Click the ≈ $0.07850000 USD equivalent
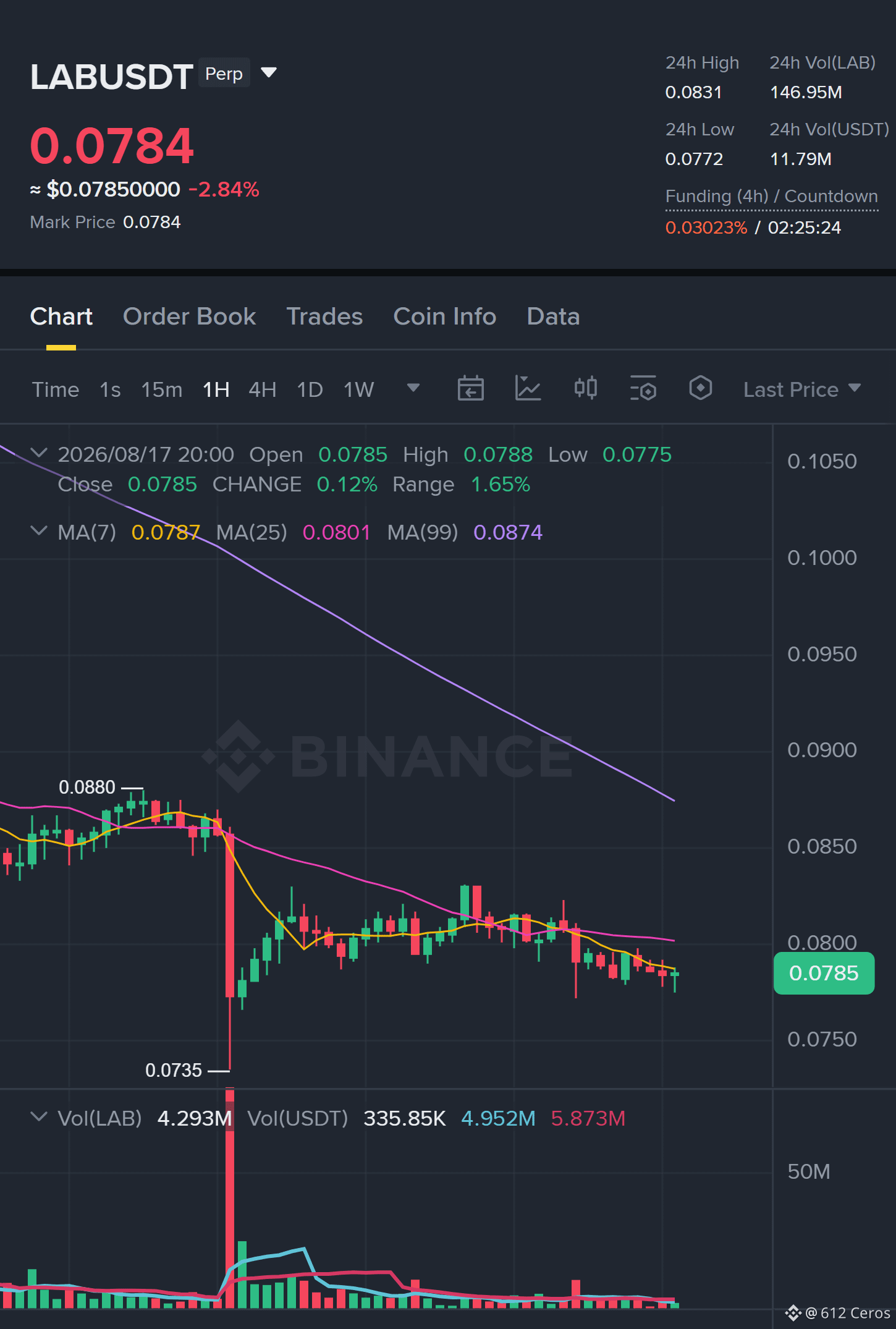Image resolution: width=896 pixels, height=1329 pixels. (105, 189)
